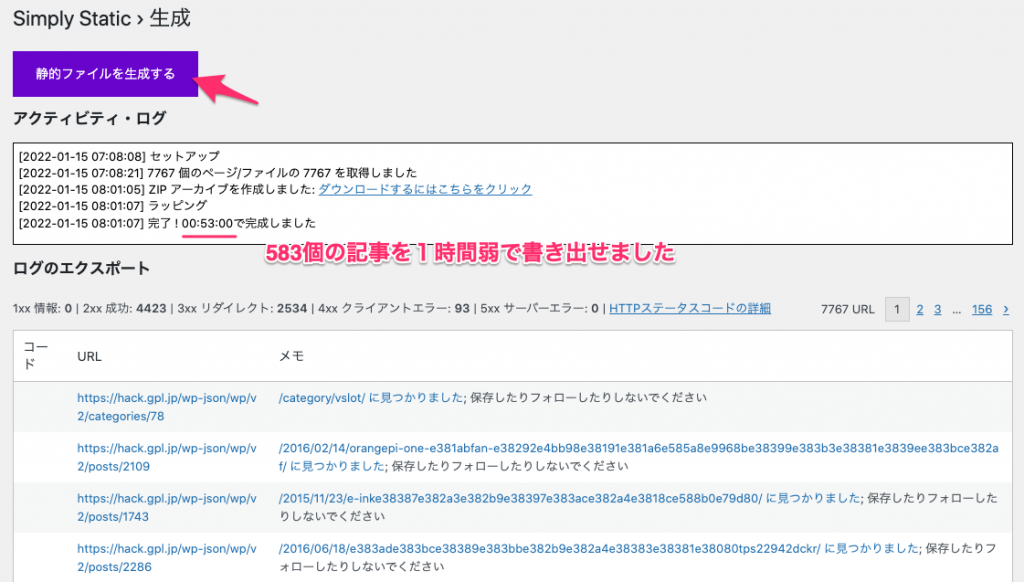Image resolution: width=1024 pixels, height=582 pixels.
Task: Open the wp-json posts/2109 URL
Action: pos(167,457)
